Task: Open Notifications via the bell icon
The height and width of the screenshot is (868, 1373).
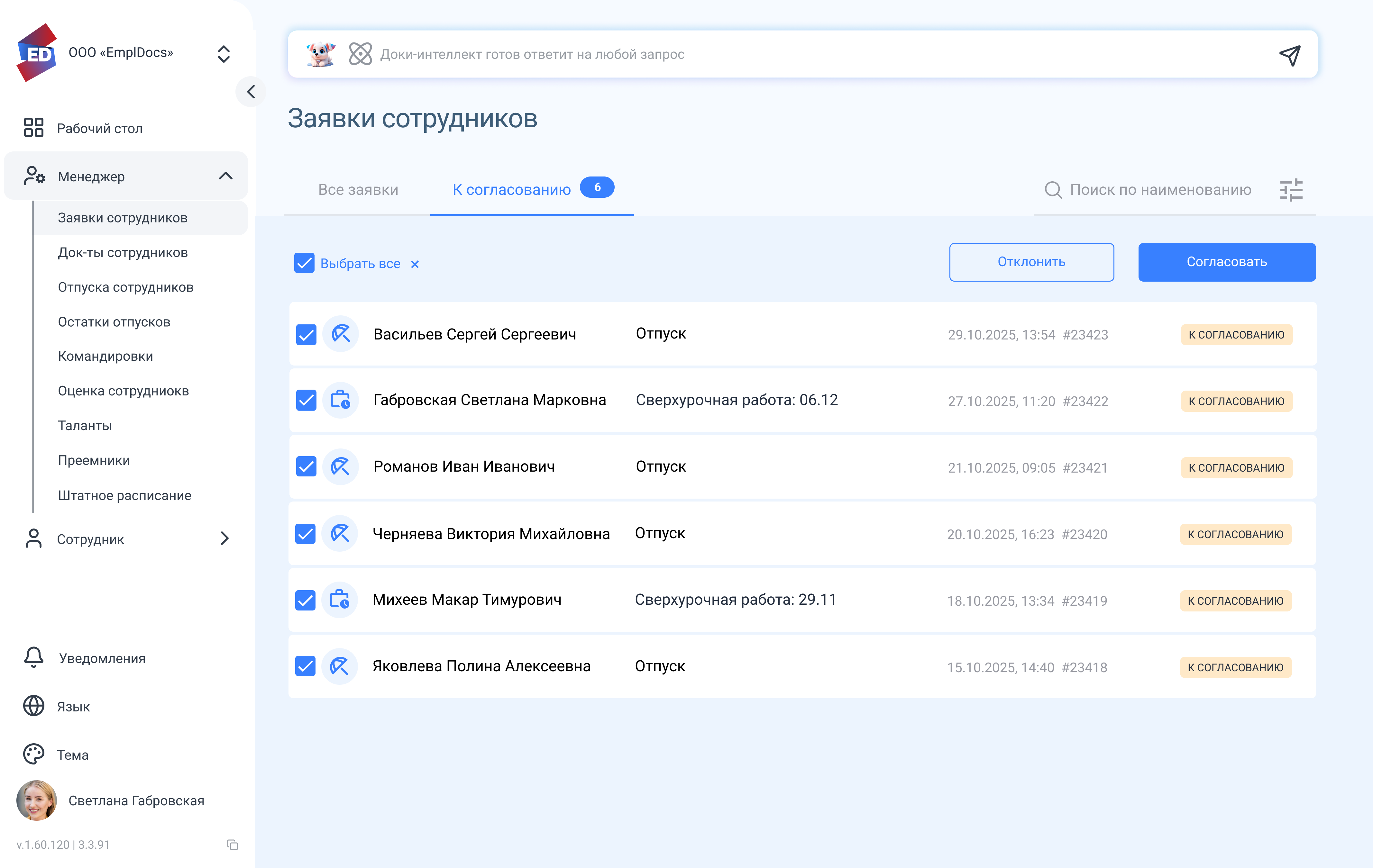Action: pos(34,658)
